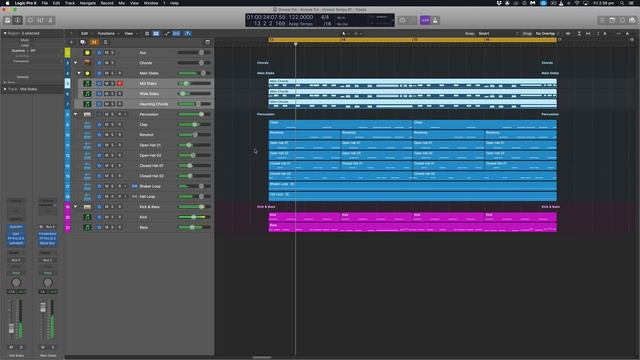Open the Editors scissors button
Screen dimensions: 640x360
point(51,20)
